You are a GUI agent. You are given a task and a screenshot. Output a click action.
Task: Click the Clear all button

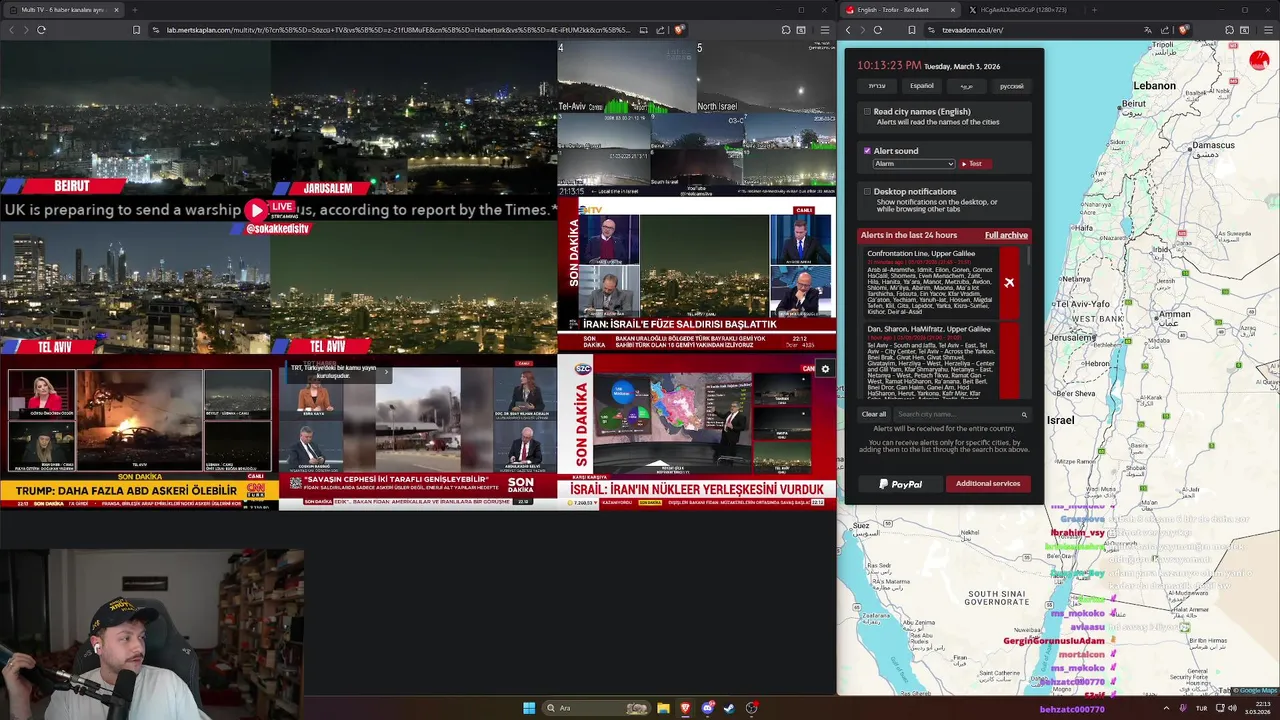[x=874, y=414]
